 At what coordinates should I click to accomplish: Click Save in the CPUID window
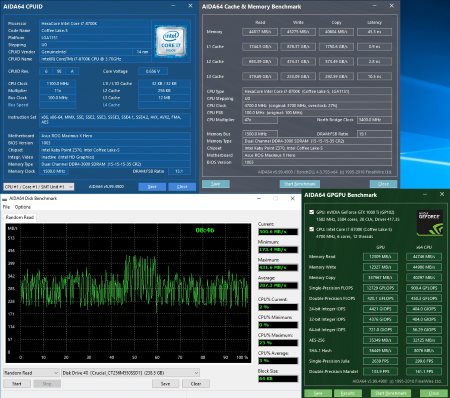pyautogui.click(x=152, y=187)
